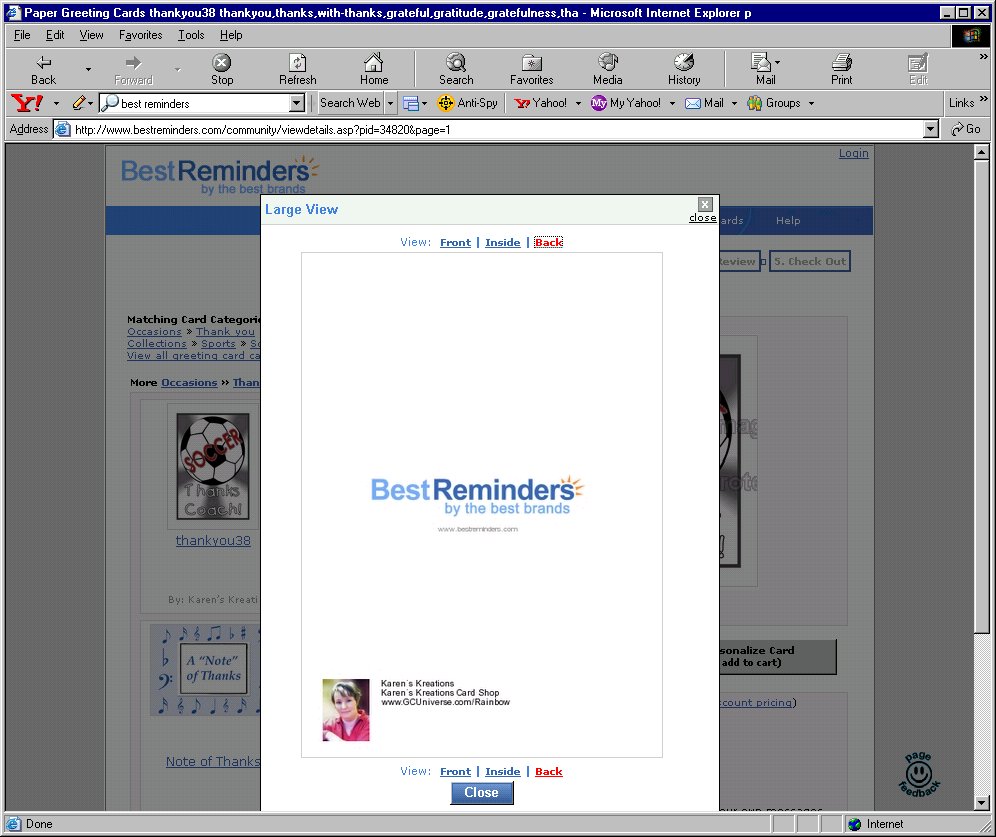Go to Home page icon

point(374,63)
